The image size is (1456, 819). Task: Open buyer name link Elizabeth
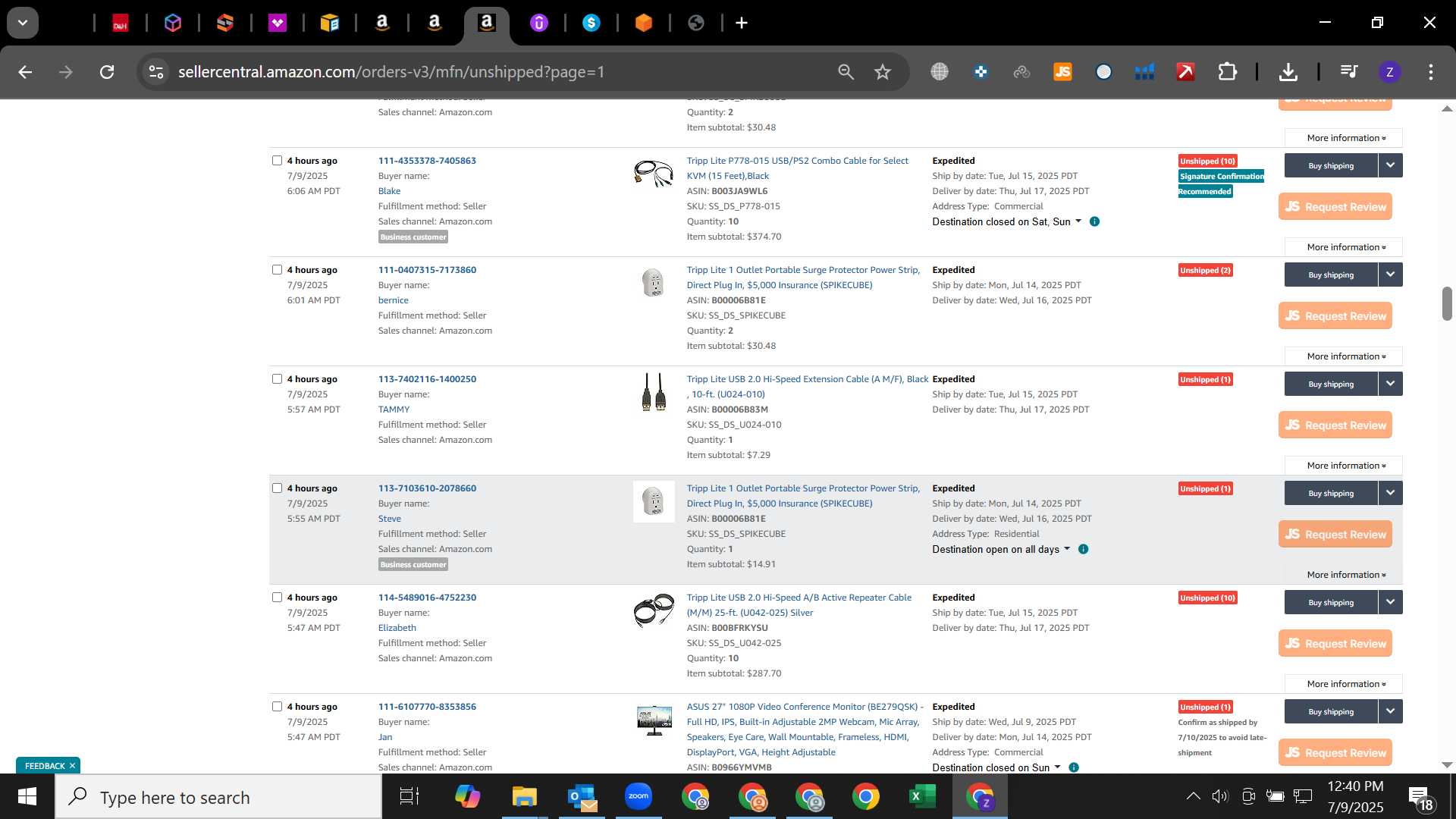point(397,628)
